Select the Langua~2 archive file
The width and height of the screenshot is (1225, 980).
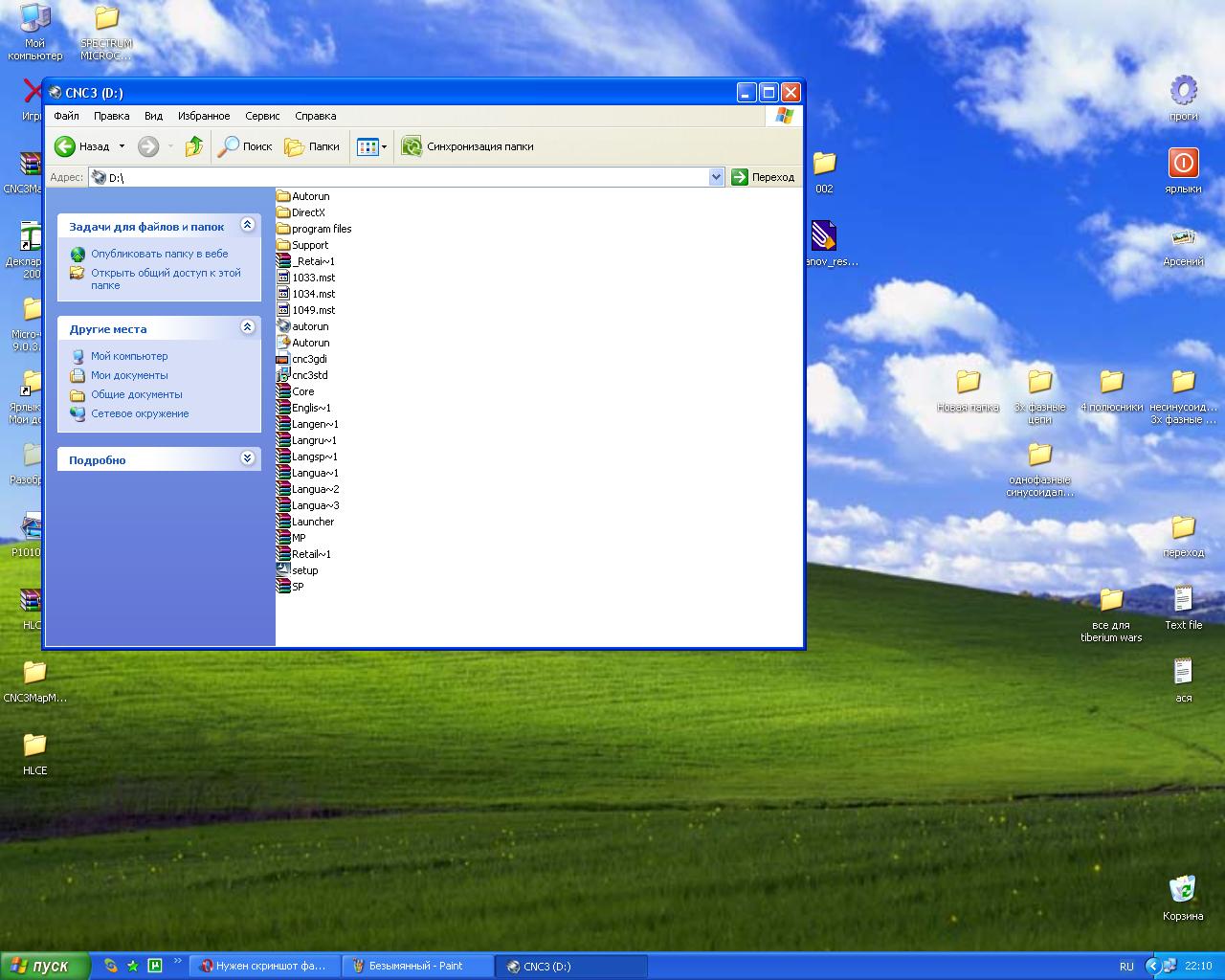(307, 489)
